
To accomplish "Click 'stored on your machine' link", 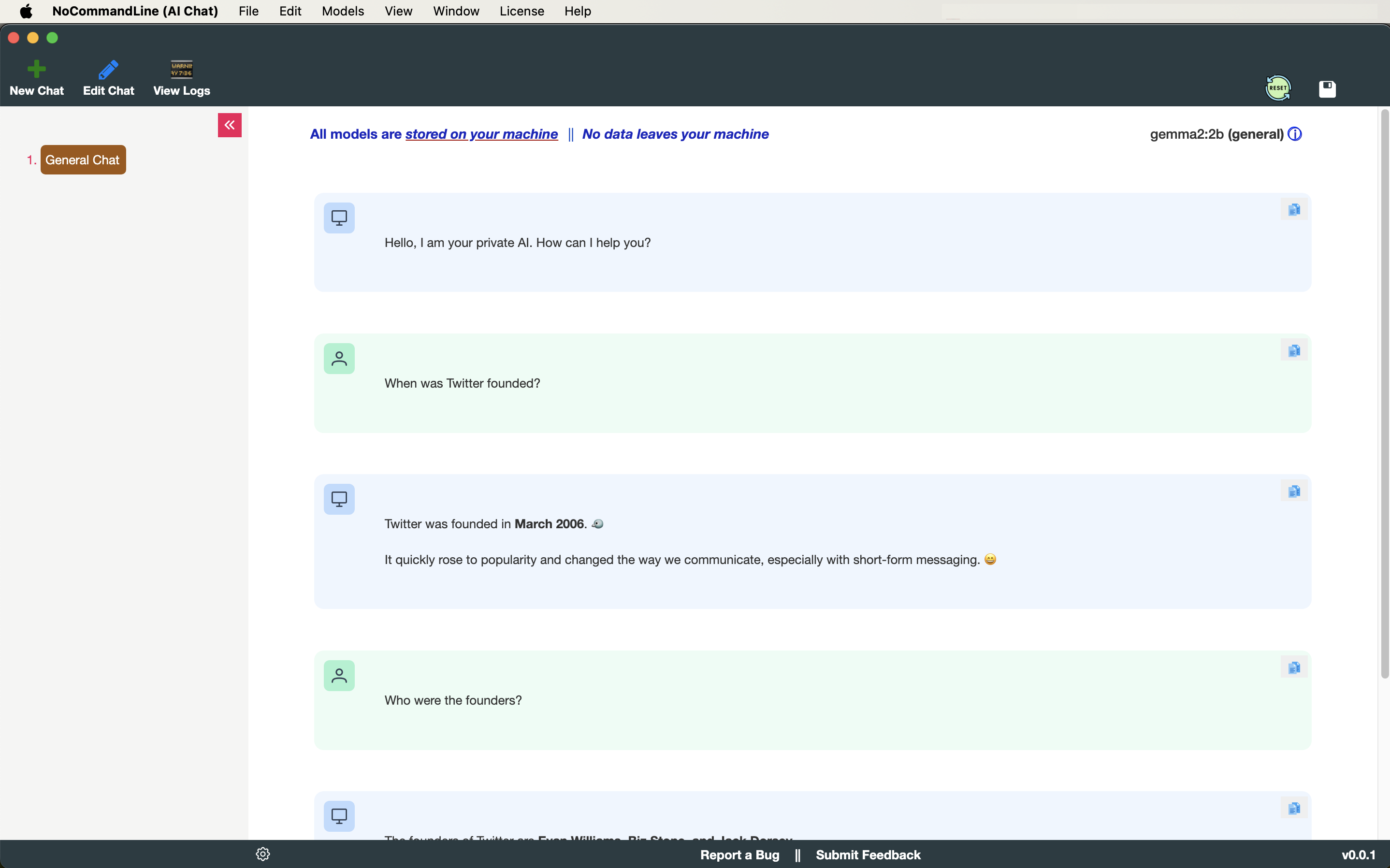I will click(481, 134).
